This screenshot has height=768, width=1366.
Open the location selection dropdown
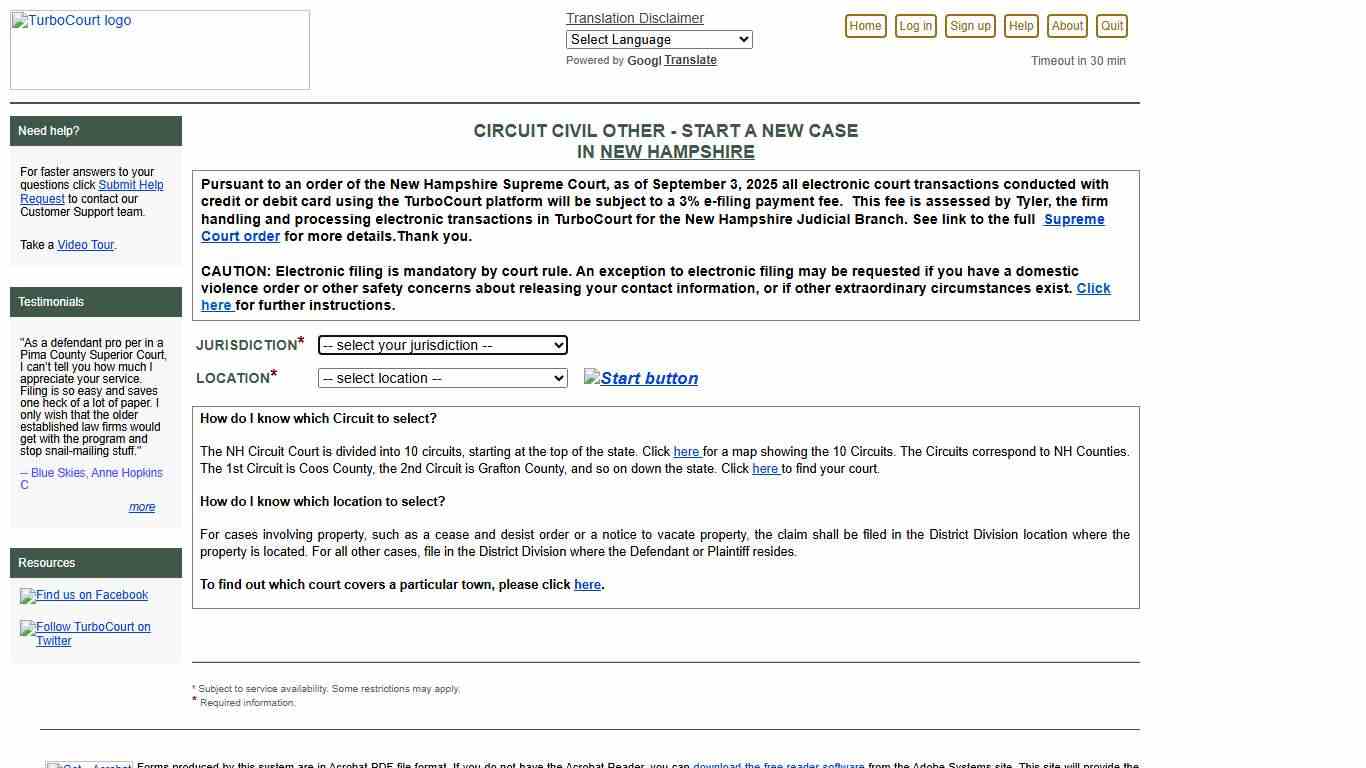coord(442,378)
